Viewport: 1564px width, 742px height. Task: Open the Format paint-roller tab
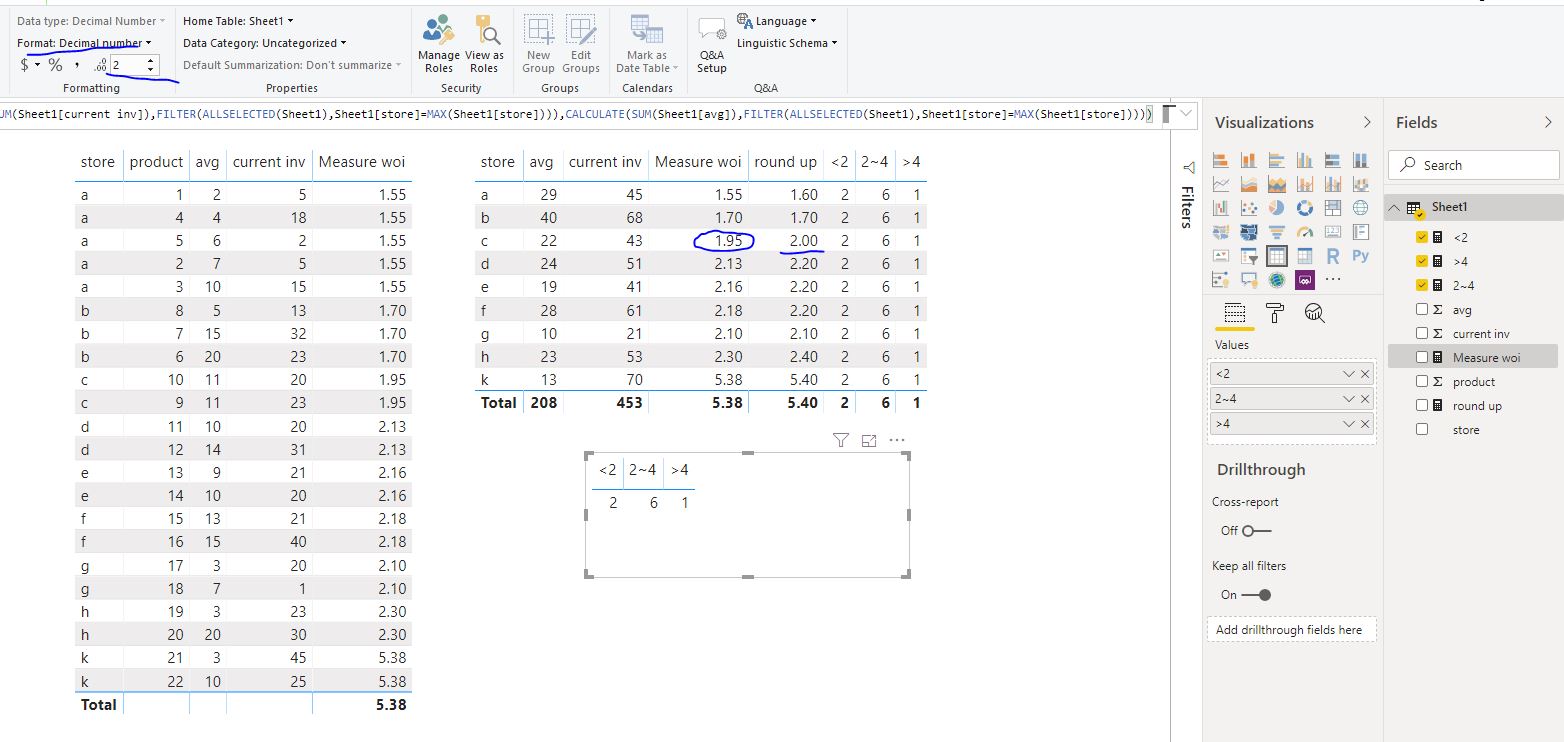1274,313
